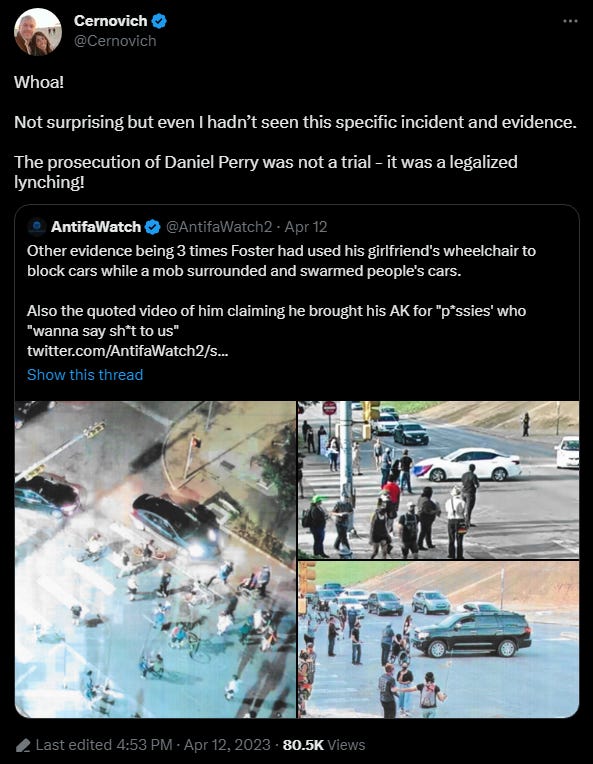The width and height of the screenshot is (593, 764).
Task: Open the AntifaWatch display name
Action: click(x=96, y=227)
